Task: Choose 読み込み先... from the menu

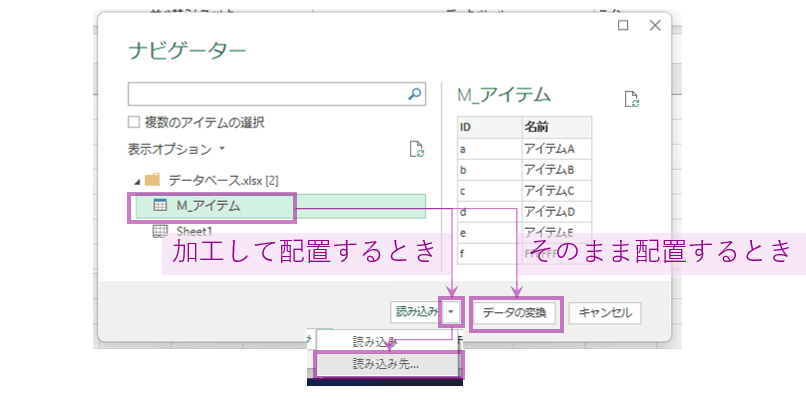Action: (x=386, y=364)
